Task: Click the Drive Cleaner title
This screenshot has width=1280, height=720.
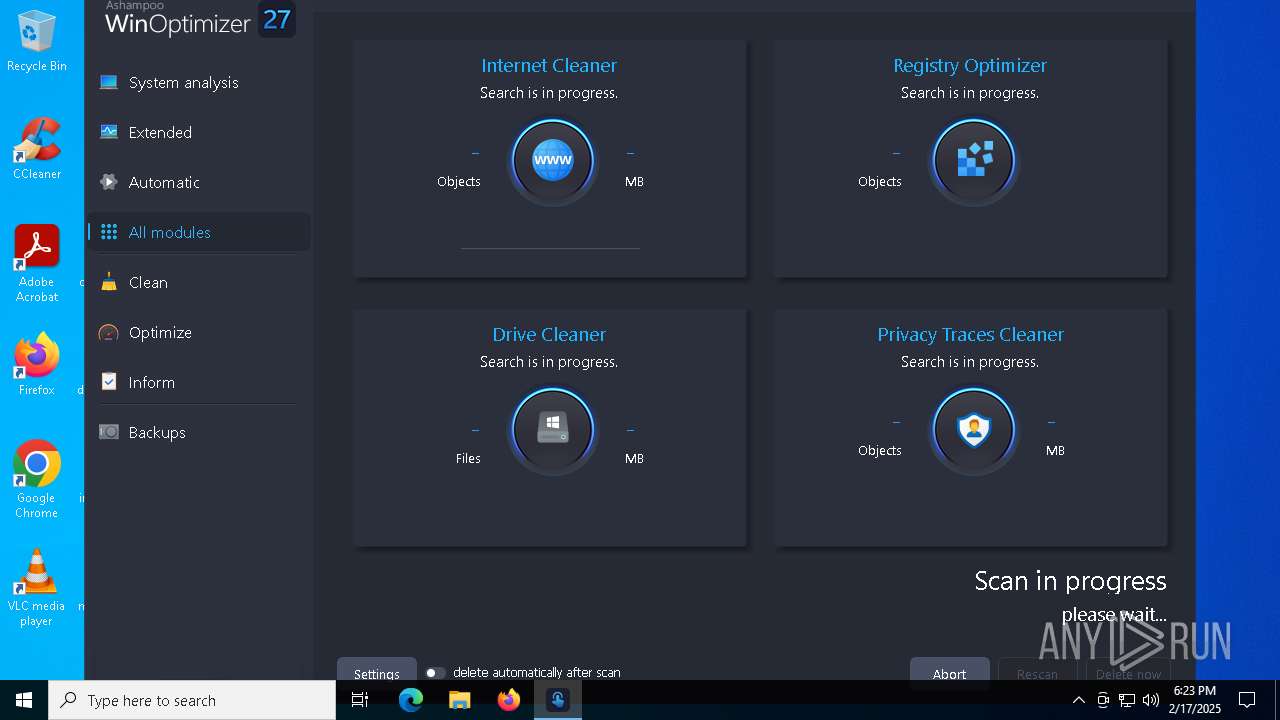Action: point(549,334)
